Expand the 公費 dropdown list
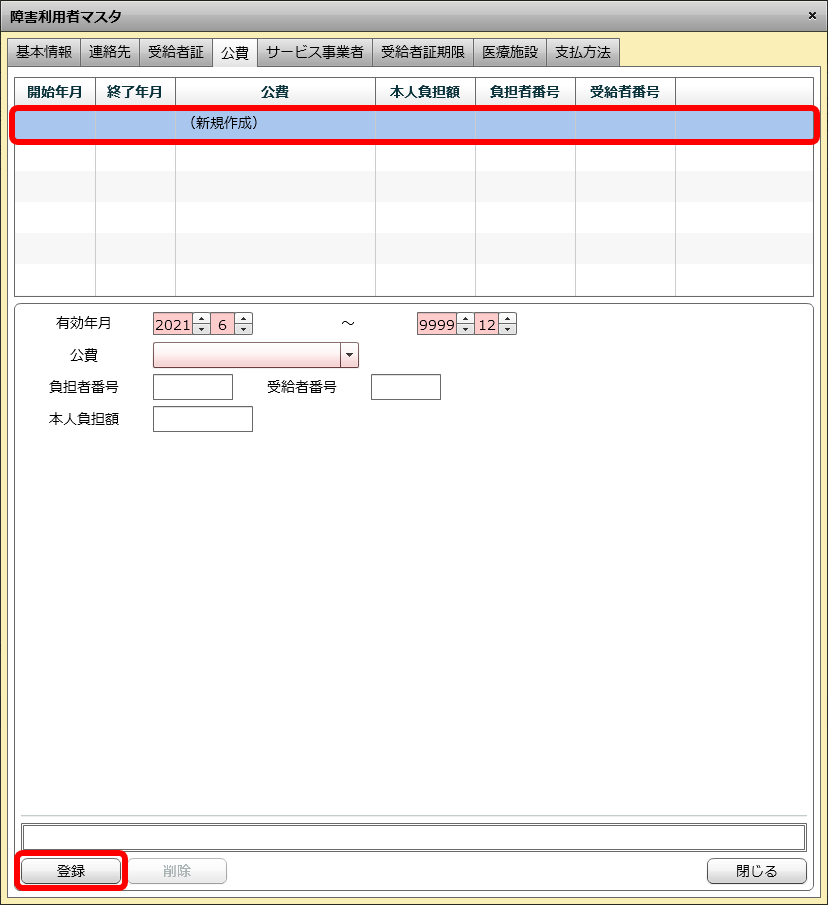828x905 pixels. coord(349,355)
